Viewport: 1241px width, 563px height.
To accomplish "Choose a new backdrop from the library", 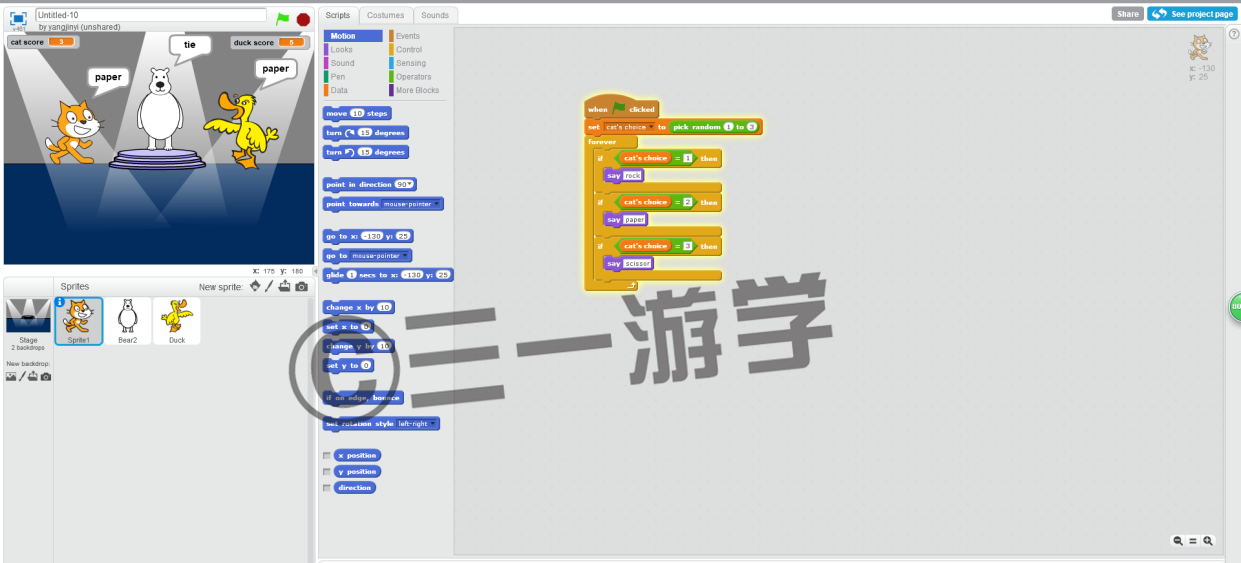I will [11, 376].
